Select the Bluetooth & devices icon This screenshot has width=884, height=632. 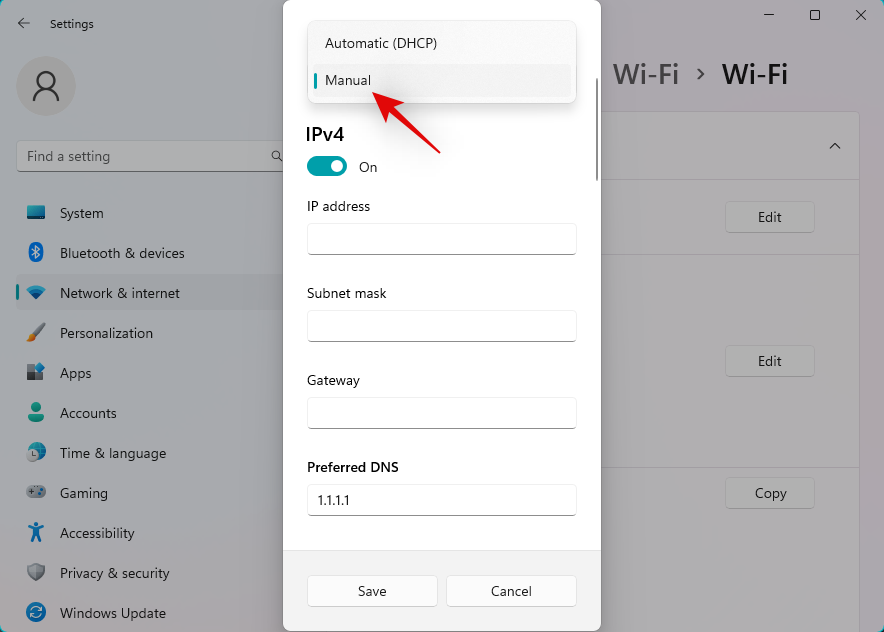click(x=34, y=253)
